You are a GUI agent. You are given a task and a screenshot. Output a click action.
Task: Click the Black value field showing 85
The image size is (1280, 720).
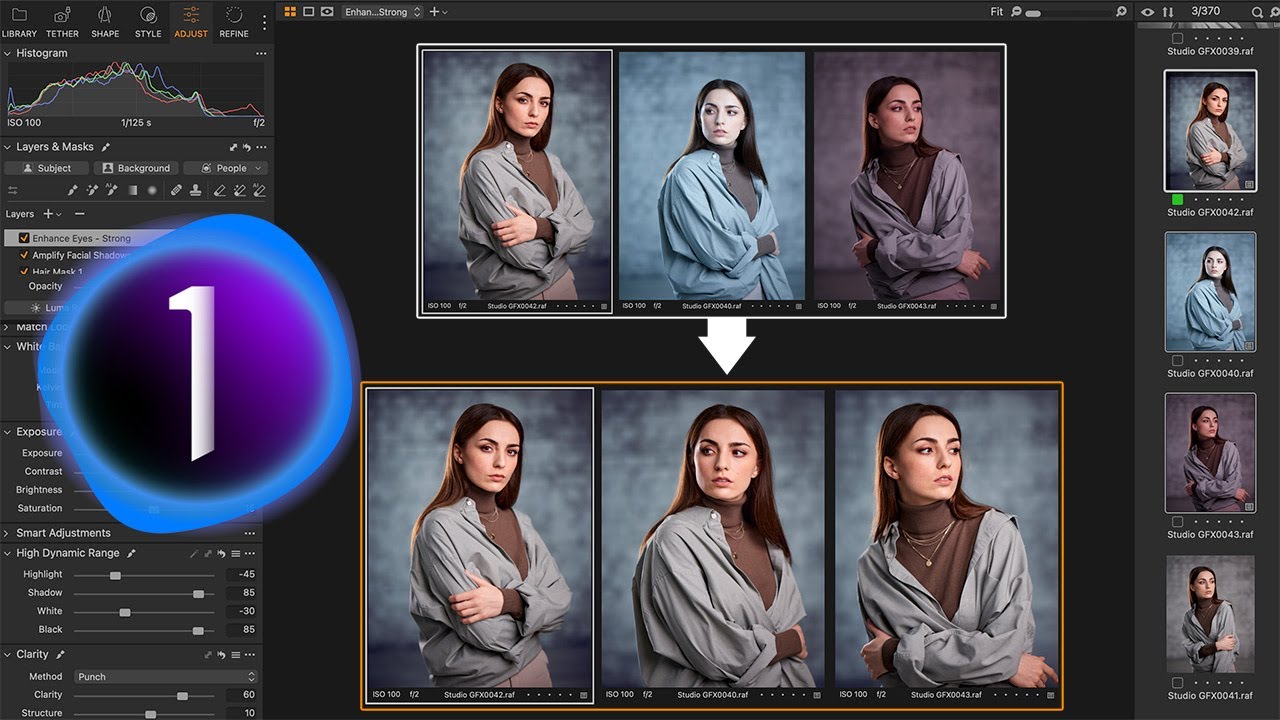(242, 630)
